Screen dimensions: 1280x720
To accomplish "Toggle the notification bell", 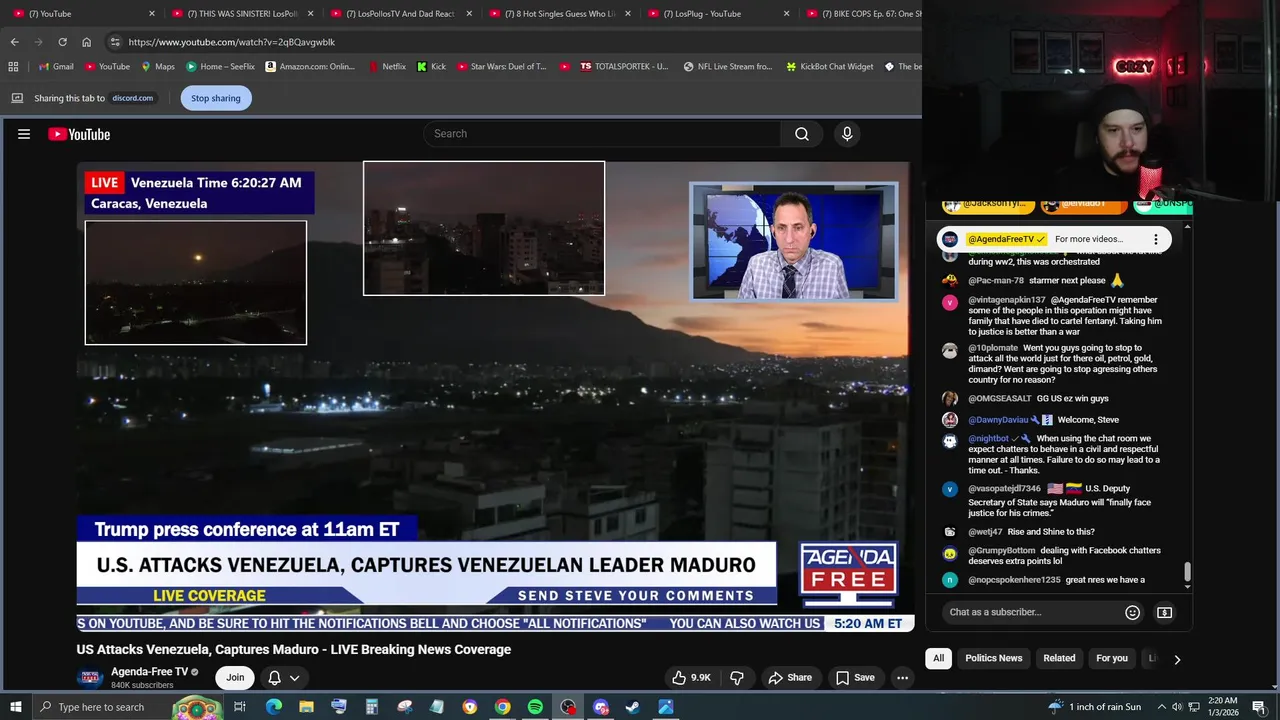I will [274, 677].
